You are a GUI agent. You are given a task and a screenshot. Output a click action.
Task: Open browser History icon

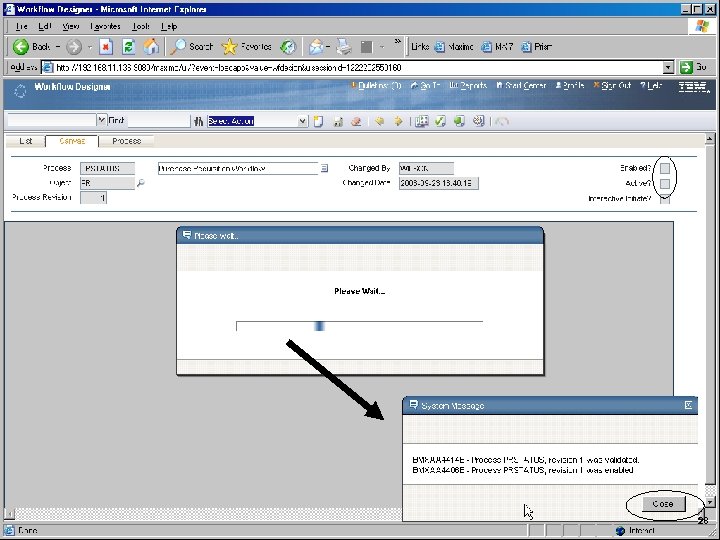[x=288, y=46]
